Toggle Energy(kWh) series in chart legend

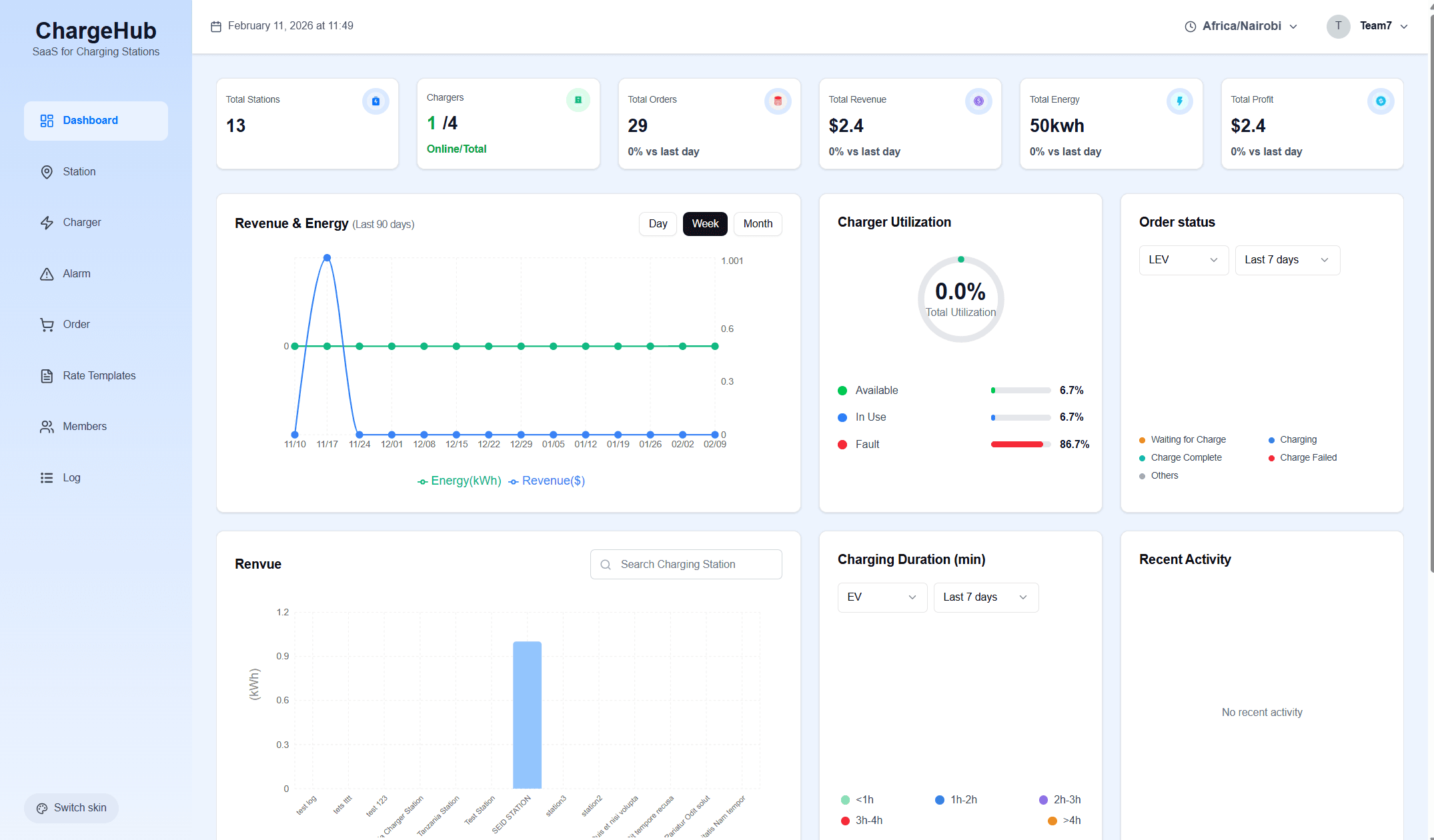(460, 481)
